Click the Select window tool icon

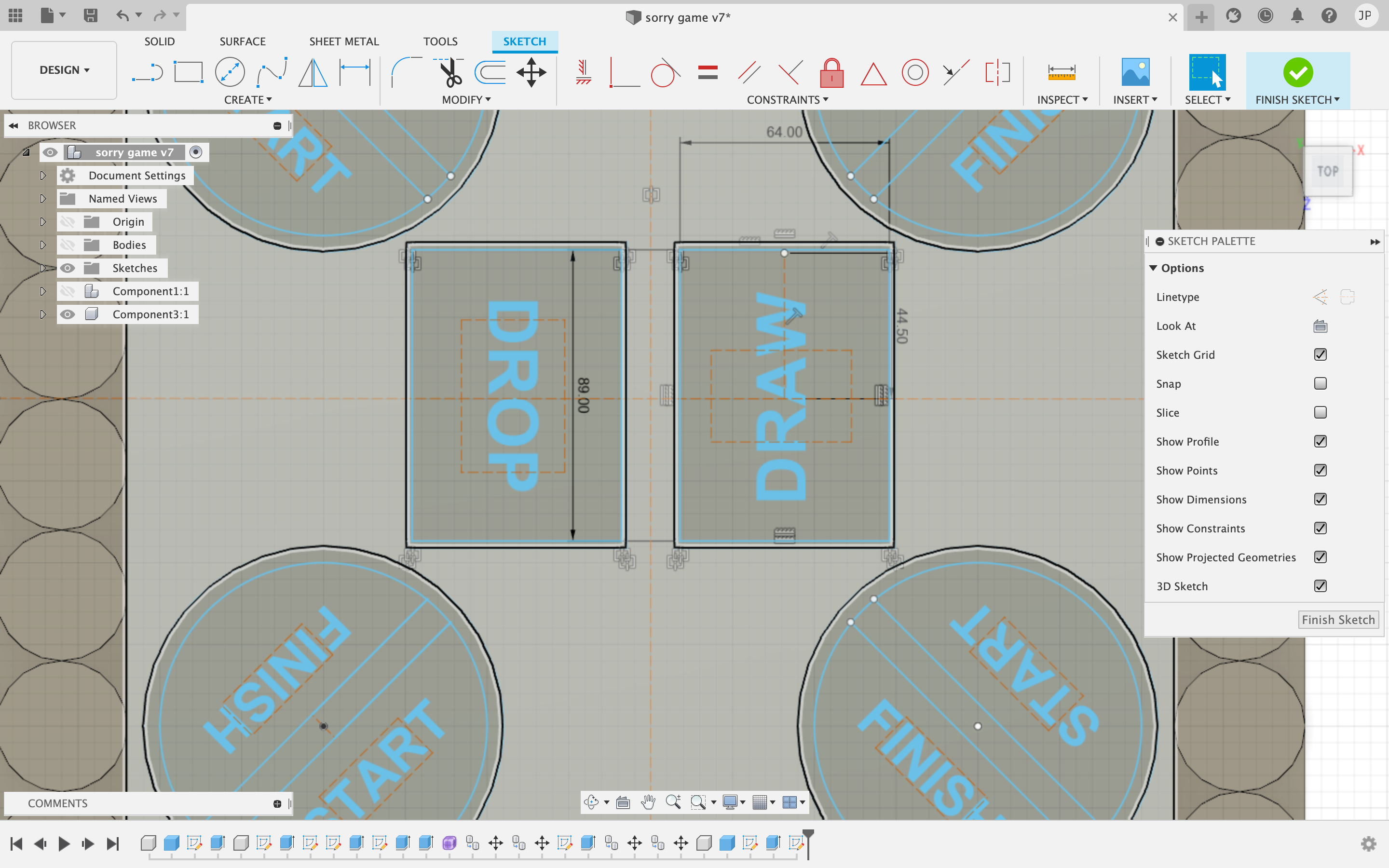point(1207,73)
